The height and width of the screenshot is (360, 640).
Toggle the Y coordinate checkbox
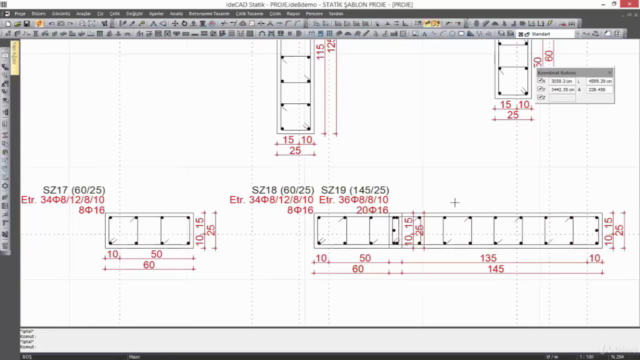tap(541, 89)
